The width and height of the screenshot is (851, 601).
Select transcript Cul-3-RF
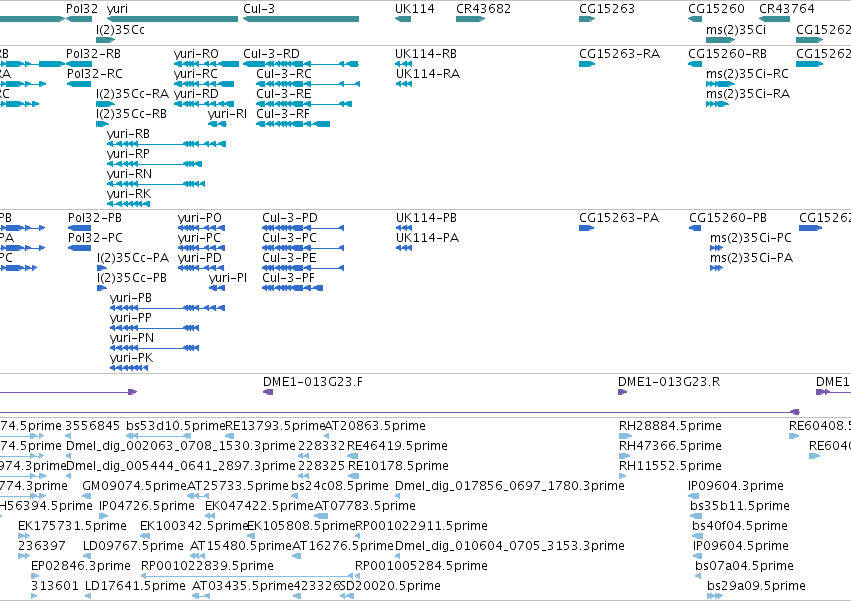(283, 113)
